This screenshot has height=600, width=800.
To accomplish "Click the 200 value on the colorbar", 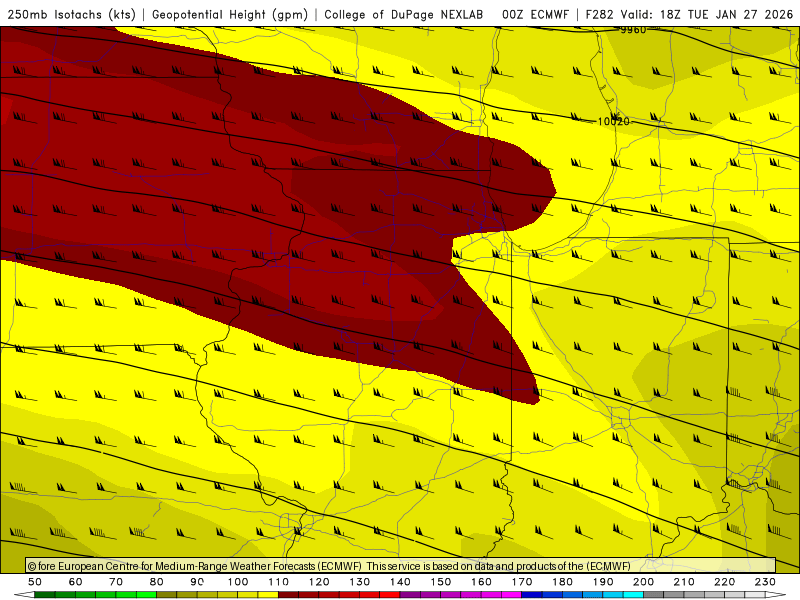I will (x=643, y=582).
